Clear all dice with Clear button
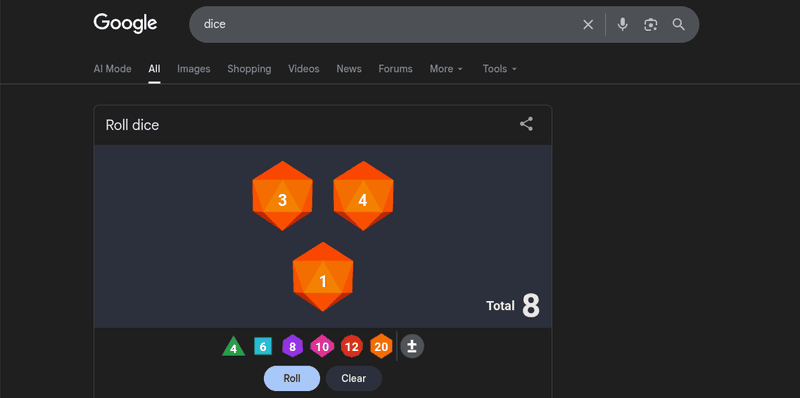 click(354, 378)
